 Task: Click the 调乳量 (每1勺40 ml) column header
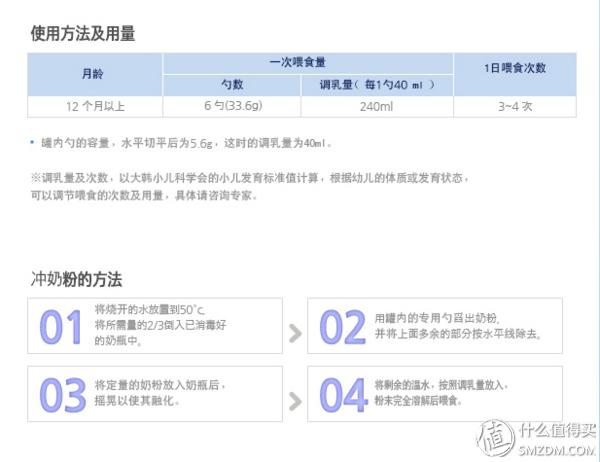pyautogui.click(x=377, y=85)
